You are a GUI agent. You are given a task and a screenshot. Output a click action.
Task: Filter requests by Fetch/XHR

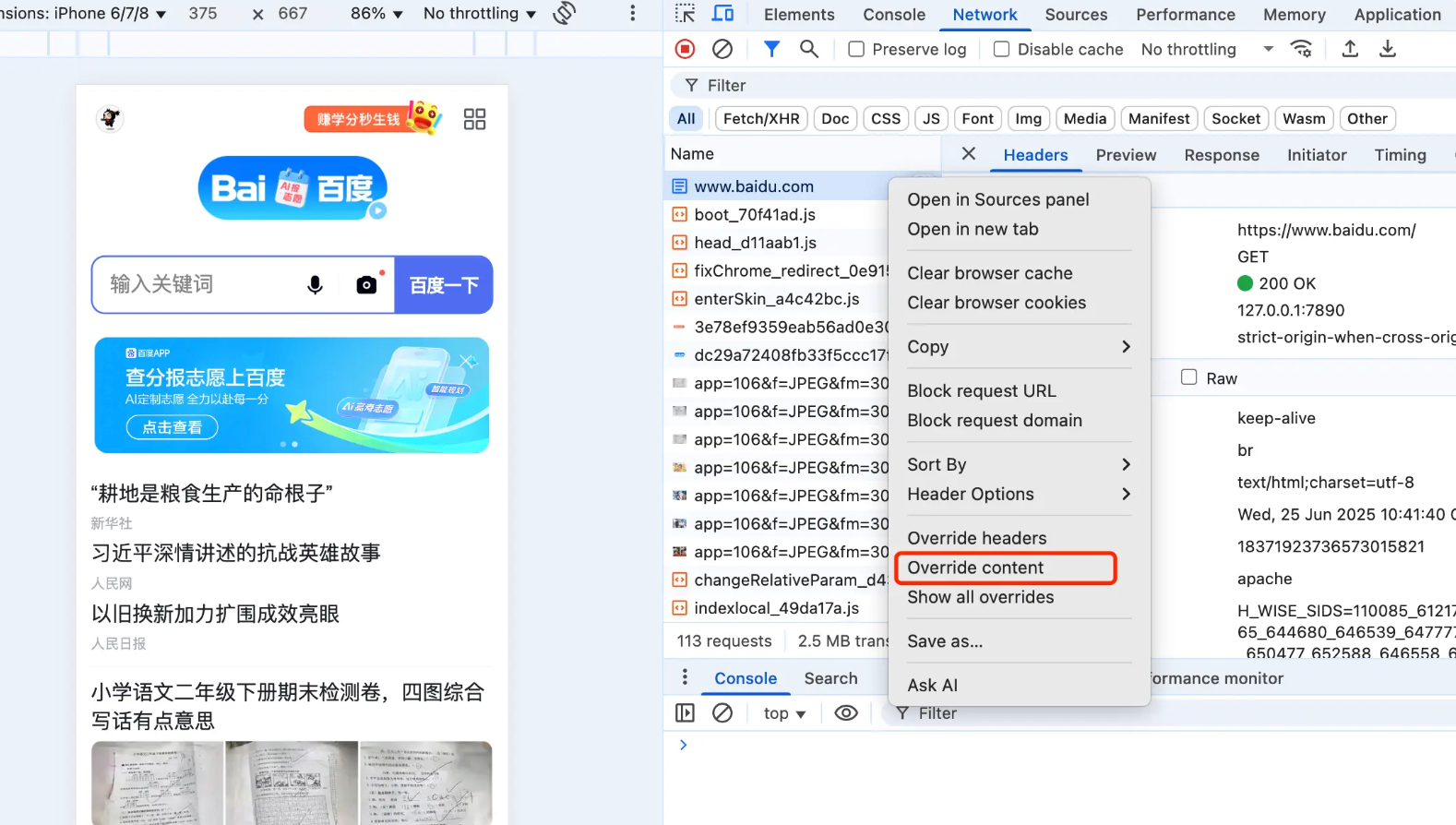coord(761,118)
